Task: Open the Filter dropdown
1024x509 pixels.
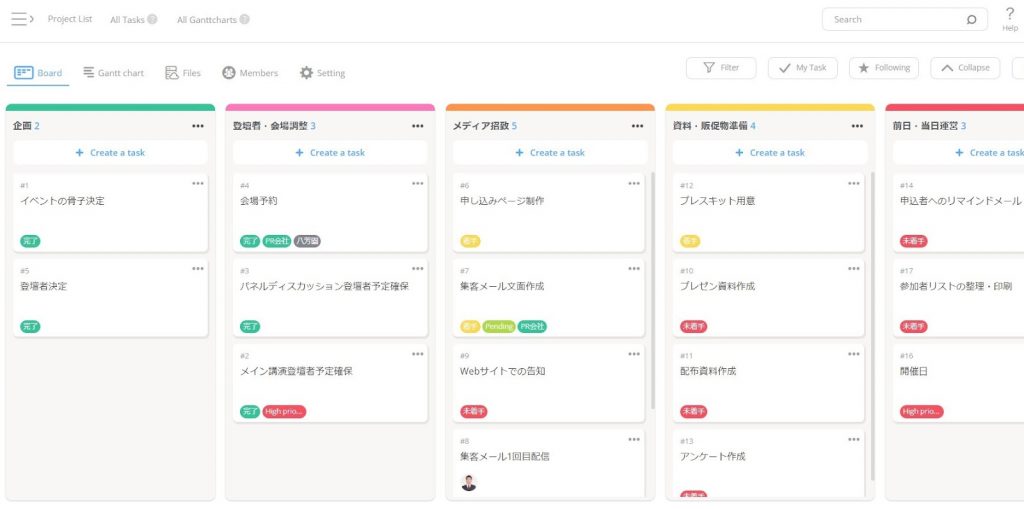Action: click(720, 68)
